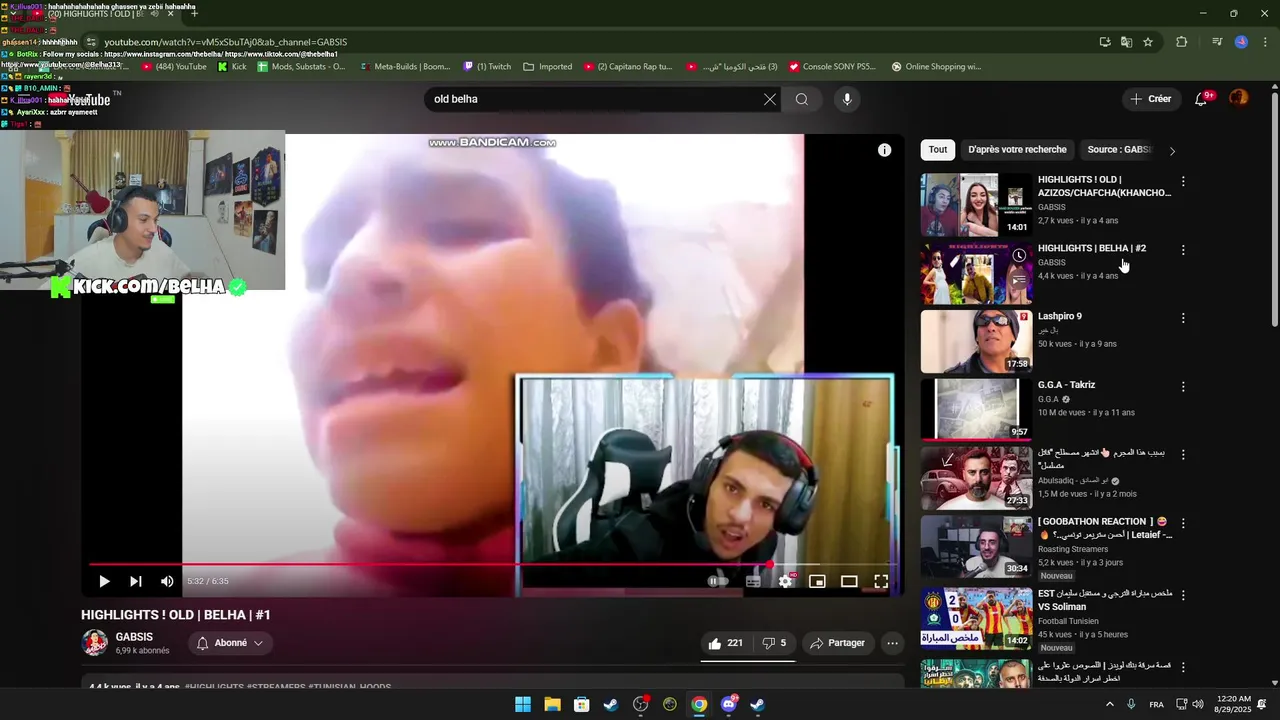Open the Abonné subscription dropdown

click(230, 643)
